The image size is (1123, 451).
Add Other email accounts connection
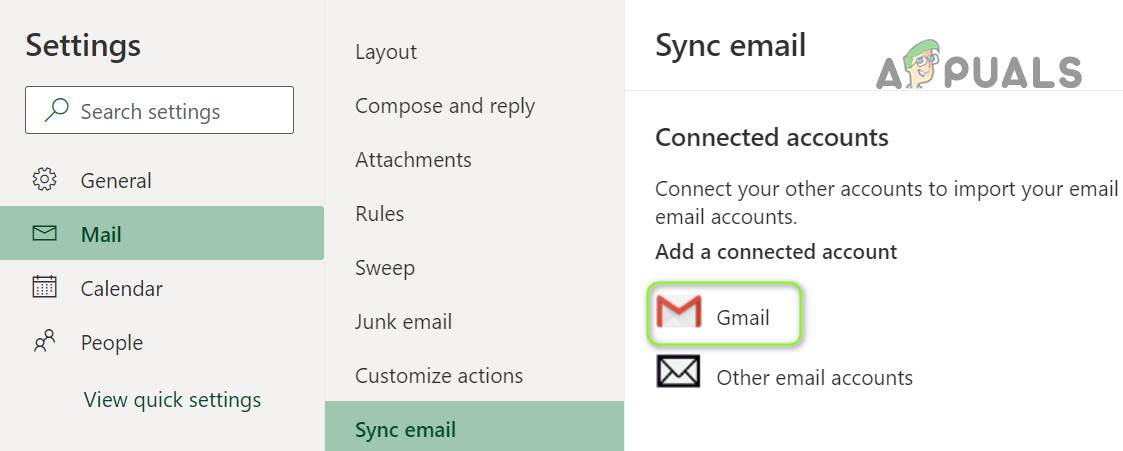click(814, 378)
